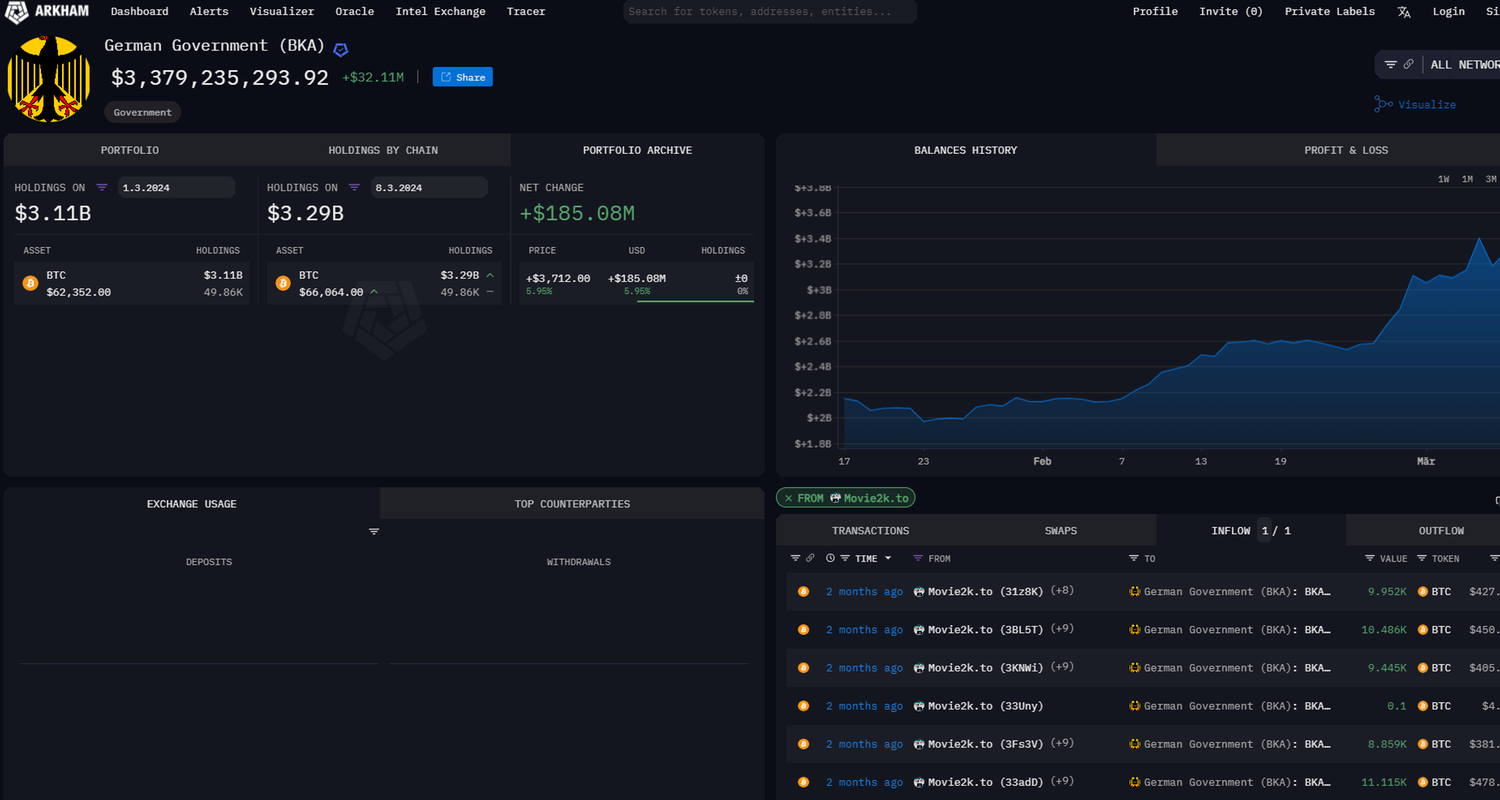This screenshot has height=800, width=1500.
Task: Click the clock icon in the TIME column
Action: pyautogui.click(x=830, y=558)
